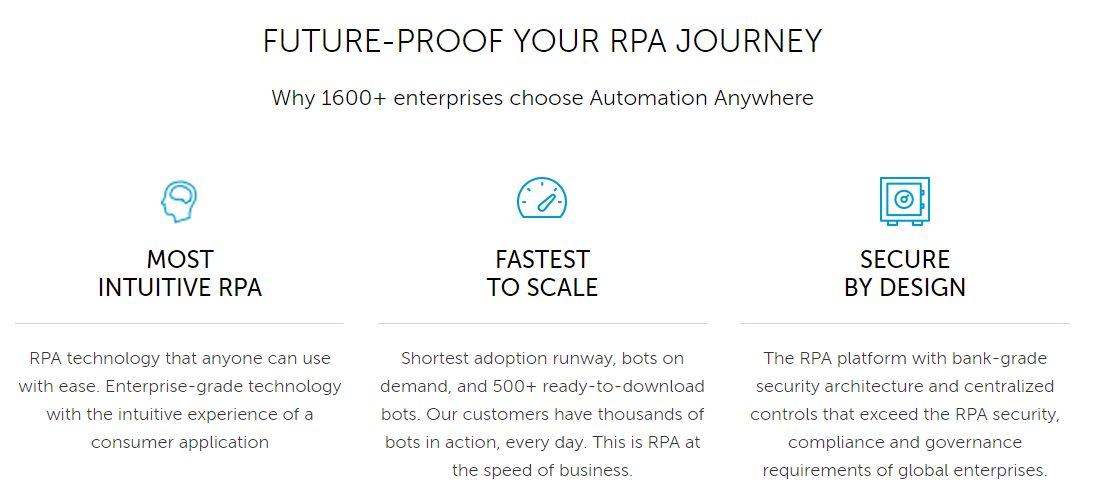Click paragraph starting 'RPA technology that anyone'
Viewport: 1112px width, 504px height.
point(180,401)
